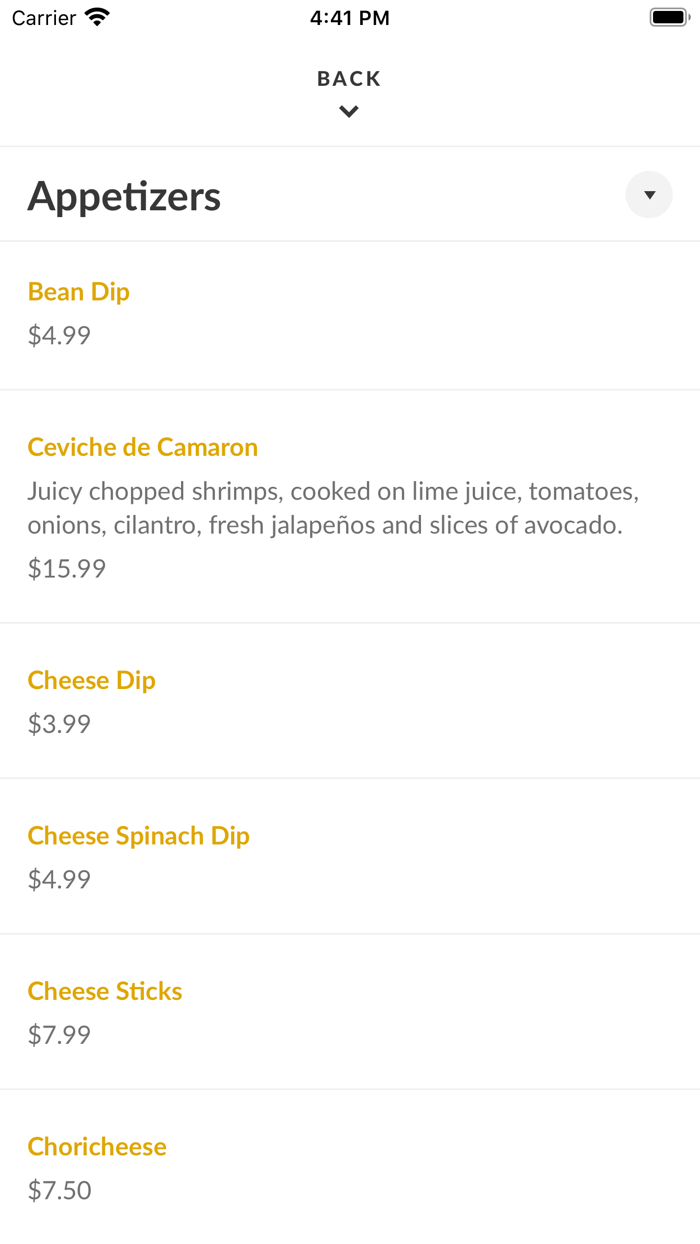Image resolution: width=700 pixels, height=1244 pixels.
Task: Open the Cheese Sticks item
Action: 105,991
